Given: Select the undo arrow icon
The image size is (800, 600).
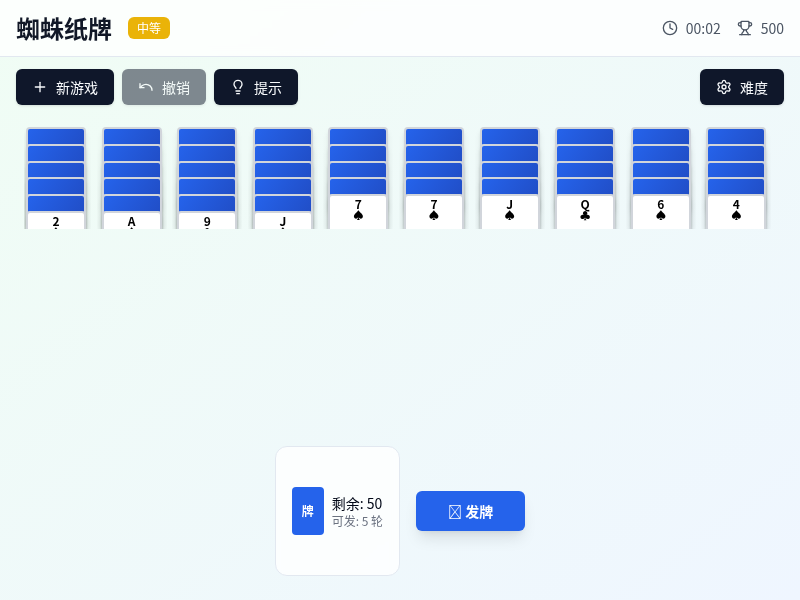Looking at the screenshot, I should 146,87.
